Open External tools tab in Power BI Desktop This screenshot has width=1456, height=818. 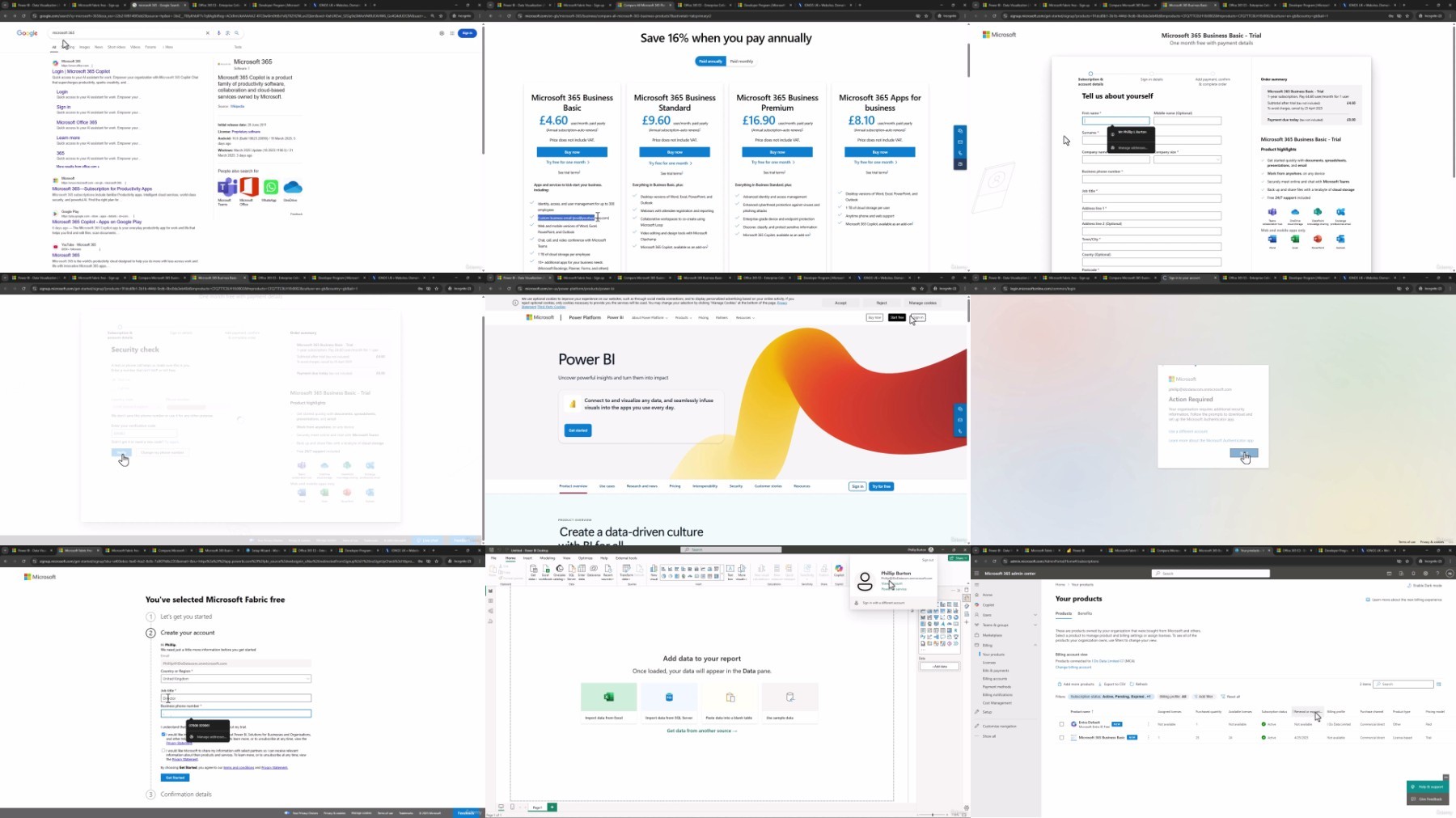[x=626, y=558]
